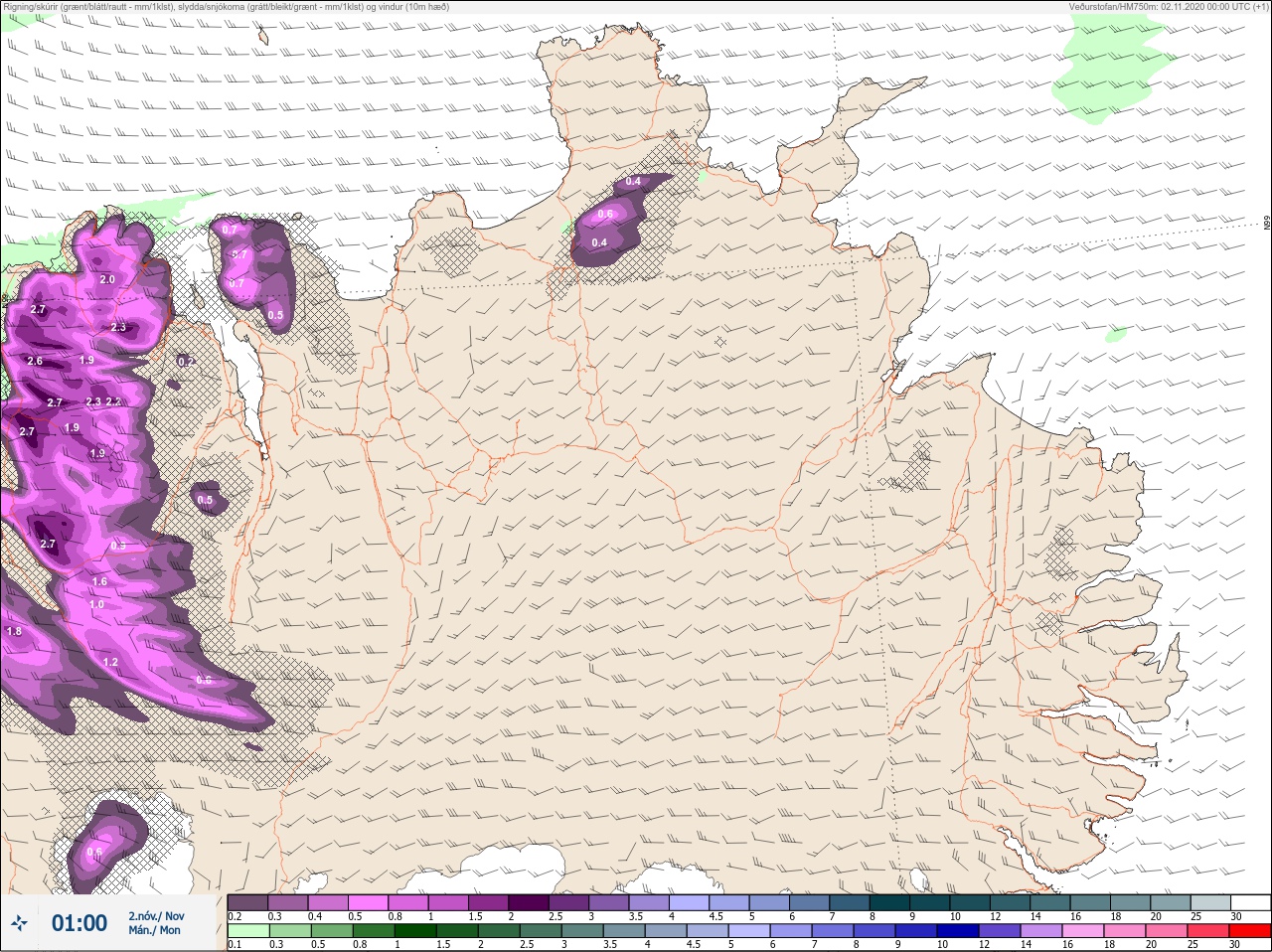
Task: Click the 0.9 precipitation value on the map
Action: 118,546
